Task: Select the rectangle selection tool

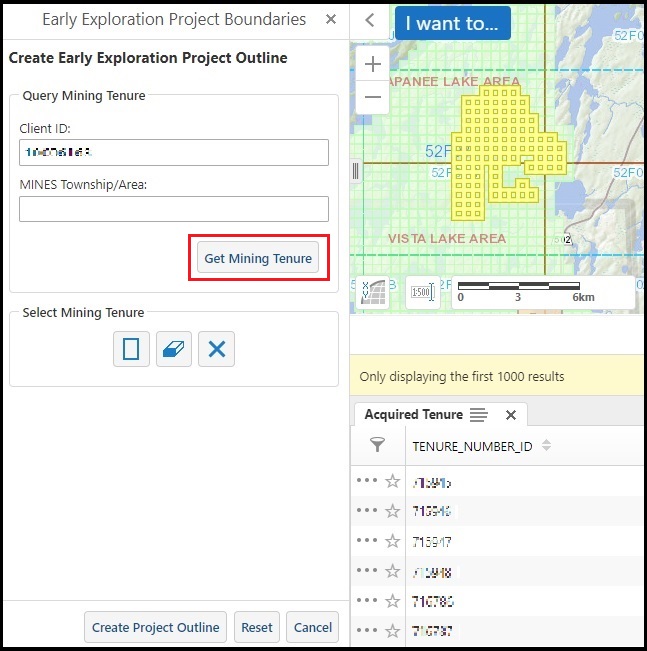Action: 131,349
